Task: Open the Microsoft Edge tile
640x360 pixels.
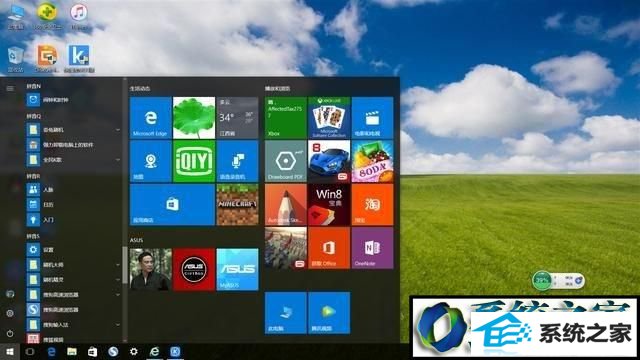Action: [x=151, y=118]
